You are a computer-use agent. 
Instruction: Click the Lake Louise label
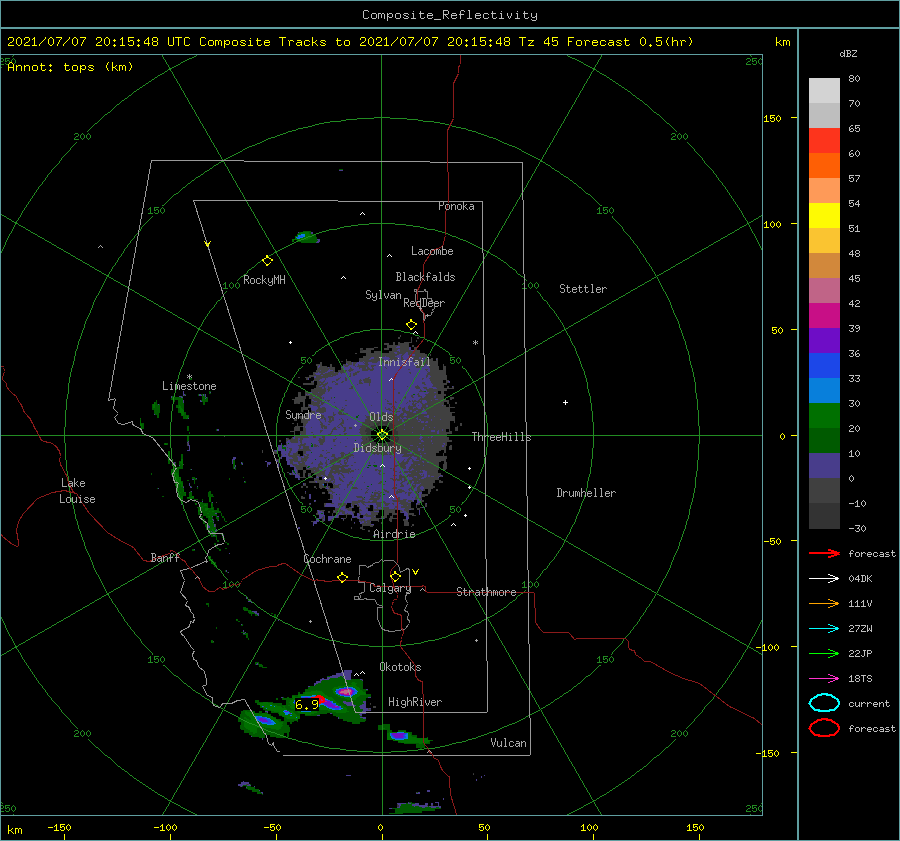tap(77, 491)
